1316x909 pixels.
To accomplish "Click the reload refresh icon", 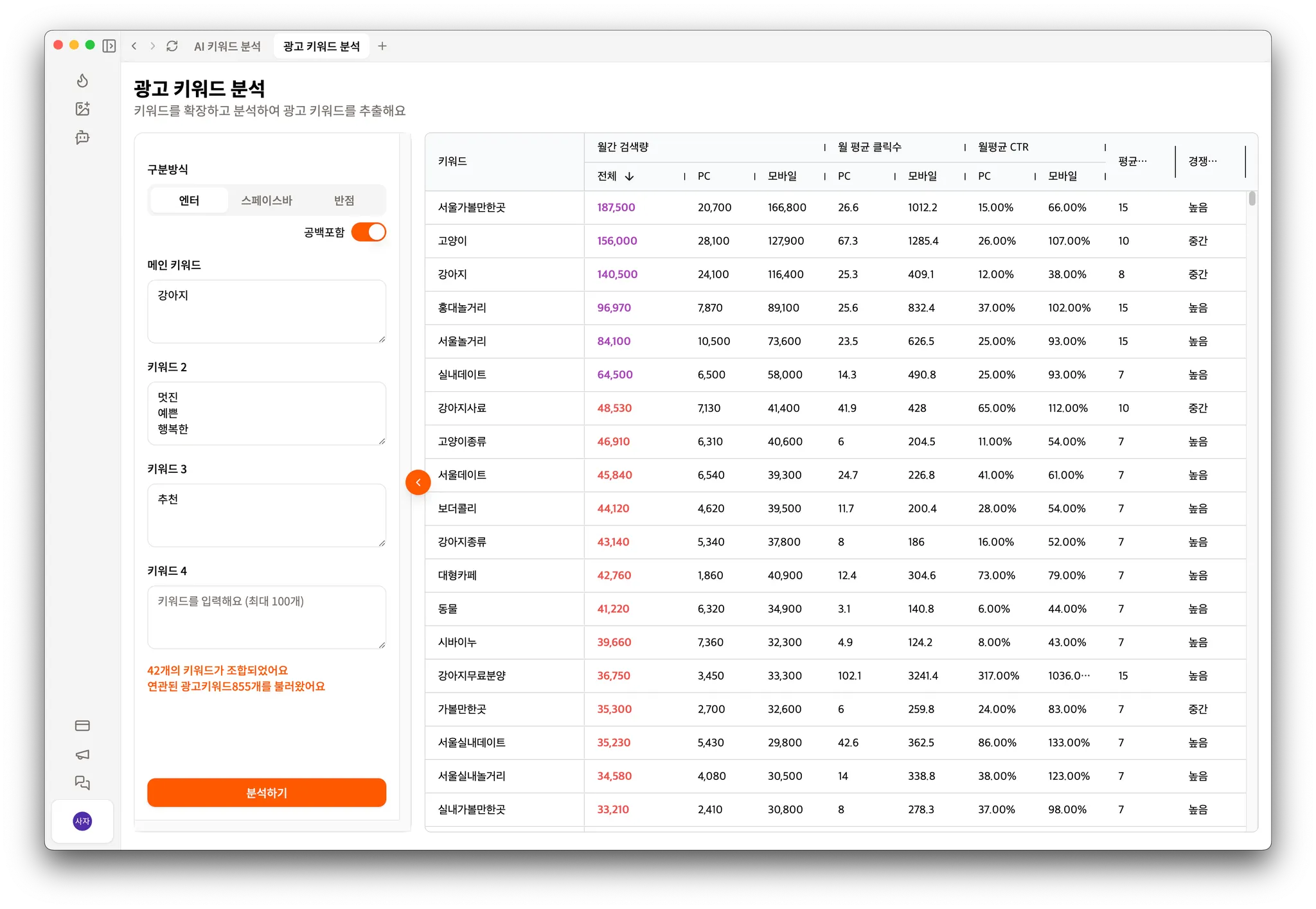I will 172,46.
